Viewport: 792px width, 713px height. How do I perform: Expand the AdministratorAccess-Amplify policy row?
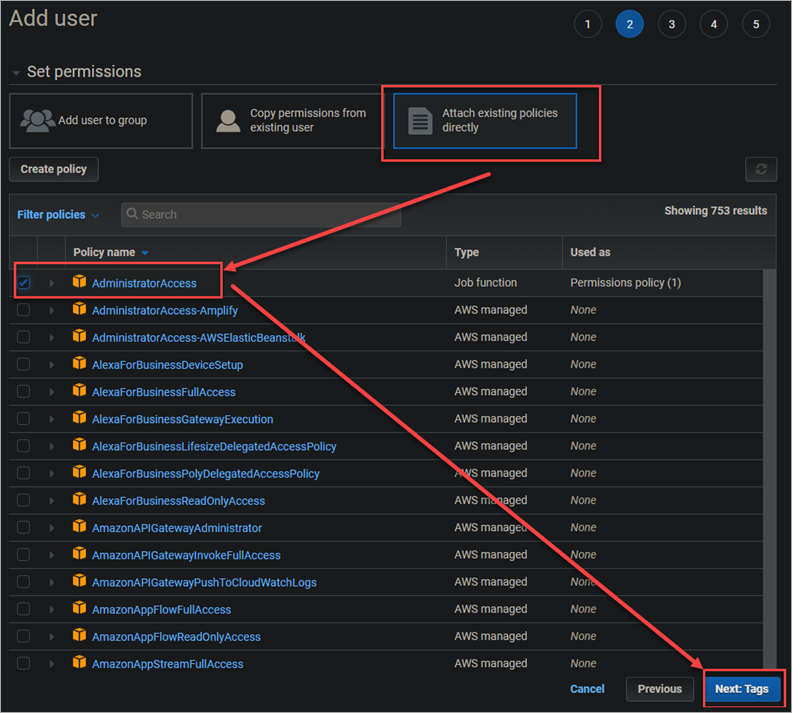[52, 311]
